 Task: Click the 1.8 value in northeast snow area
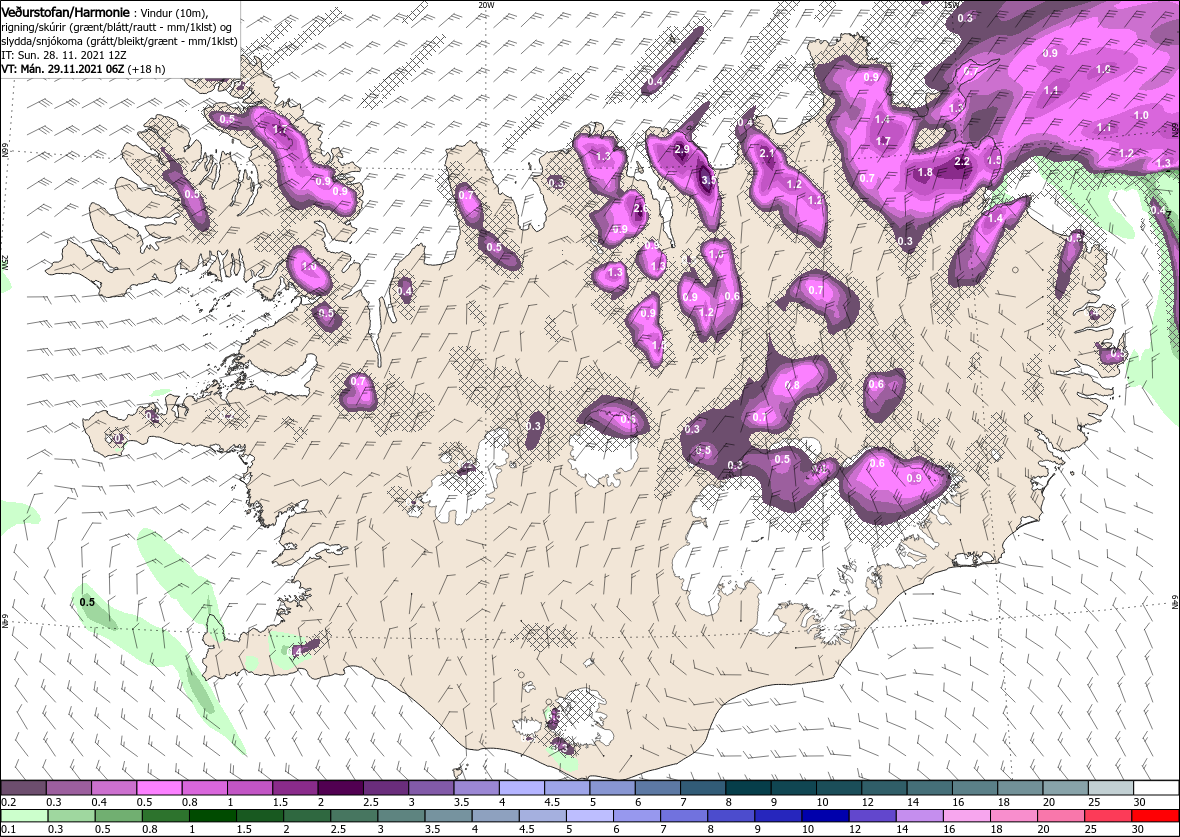pos(926,172)
